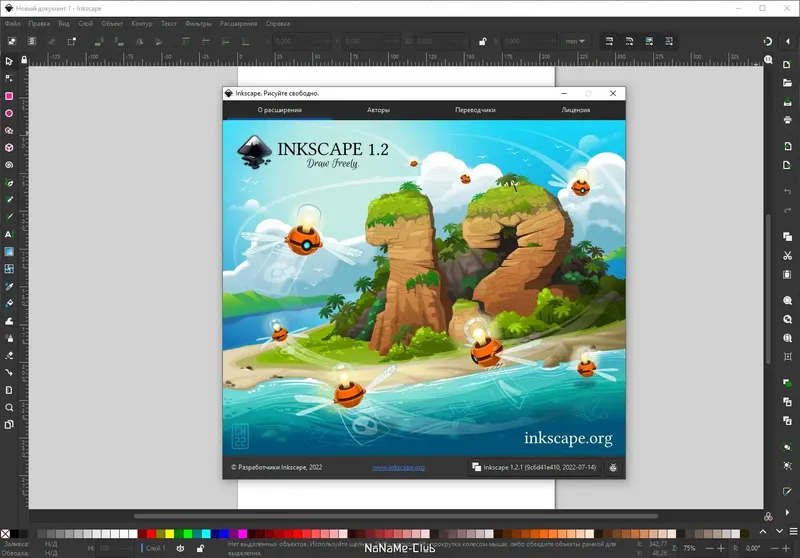This screenshot has width=800, height=558.
Task: Toggle move patterns with object
Action: 669,41
